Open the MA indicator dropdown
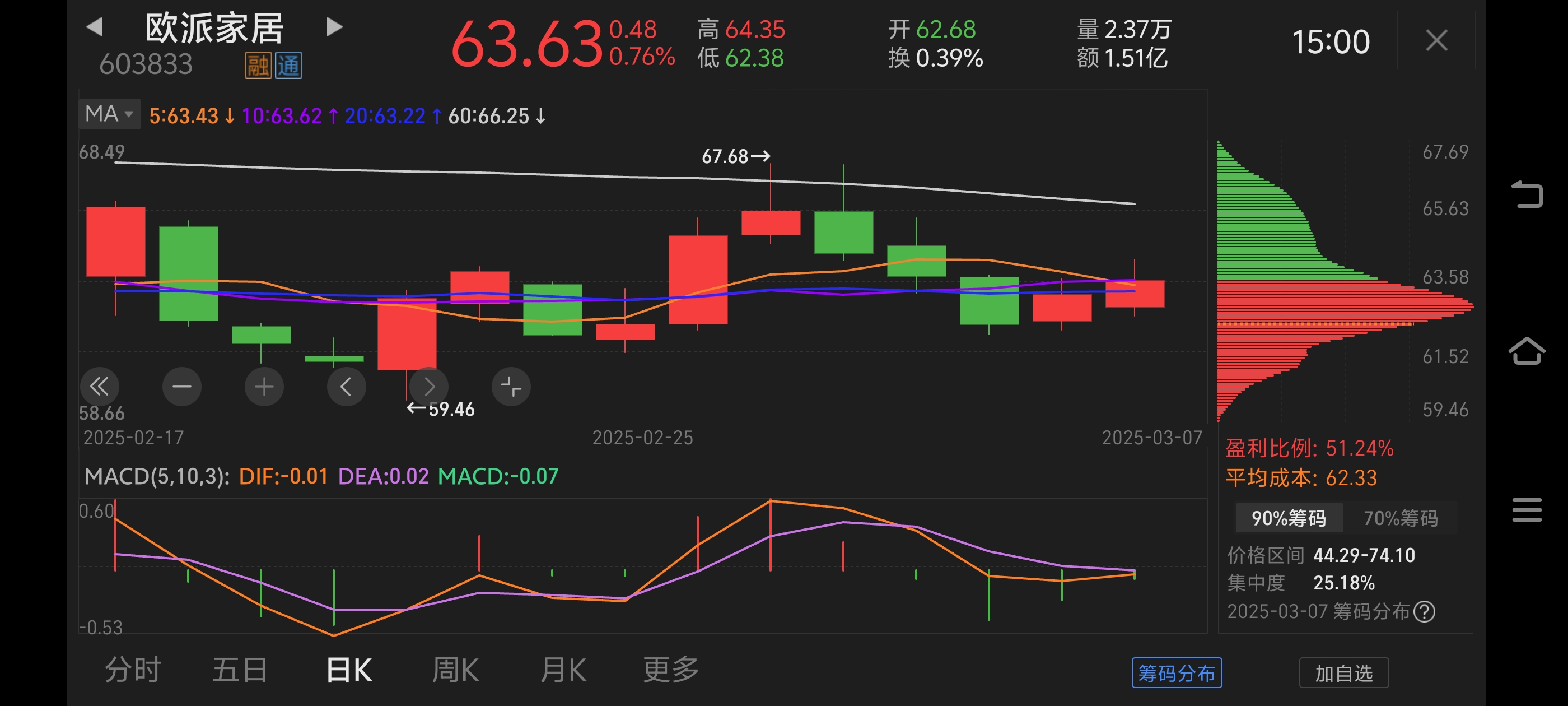Image resolution: width=1568 pixels, height=706 pixels. click(x=110, y=114)
